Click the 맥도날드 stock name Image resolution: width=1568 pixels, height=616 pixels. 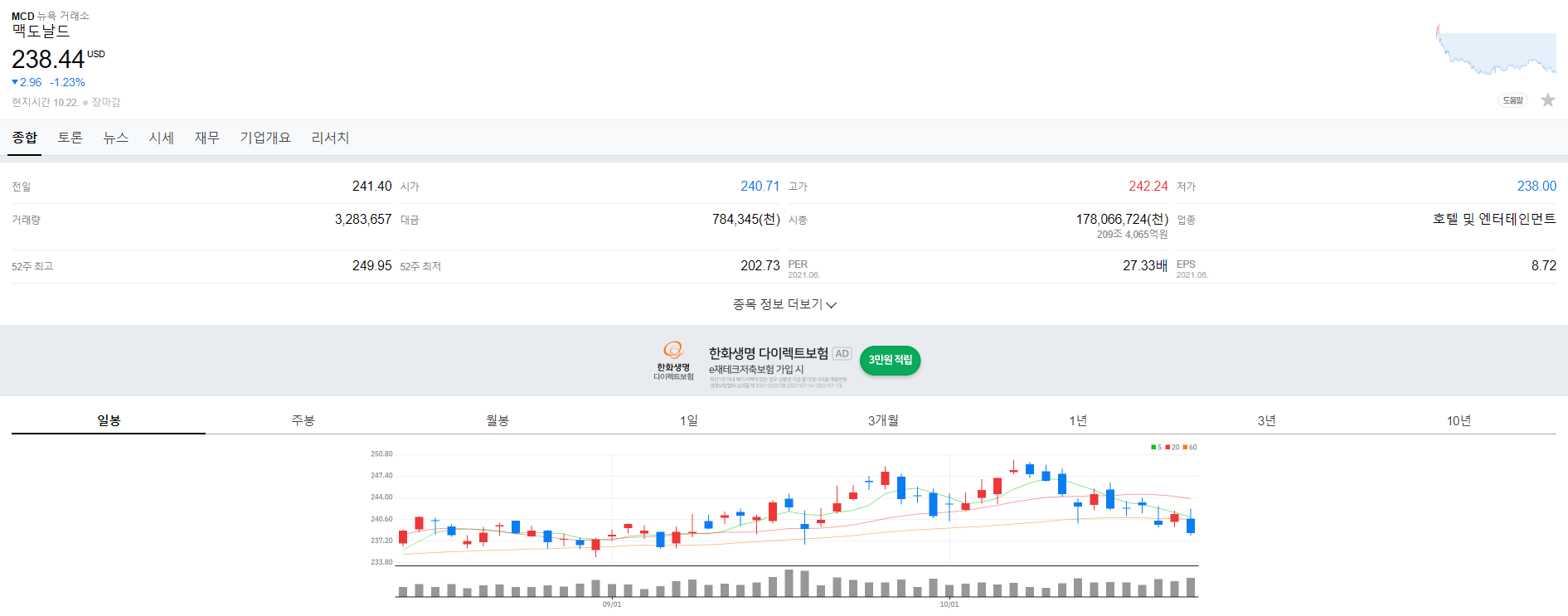41,32
